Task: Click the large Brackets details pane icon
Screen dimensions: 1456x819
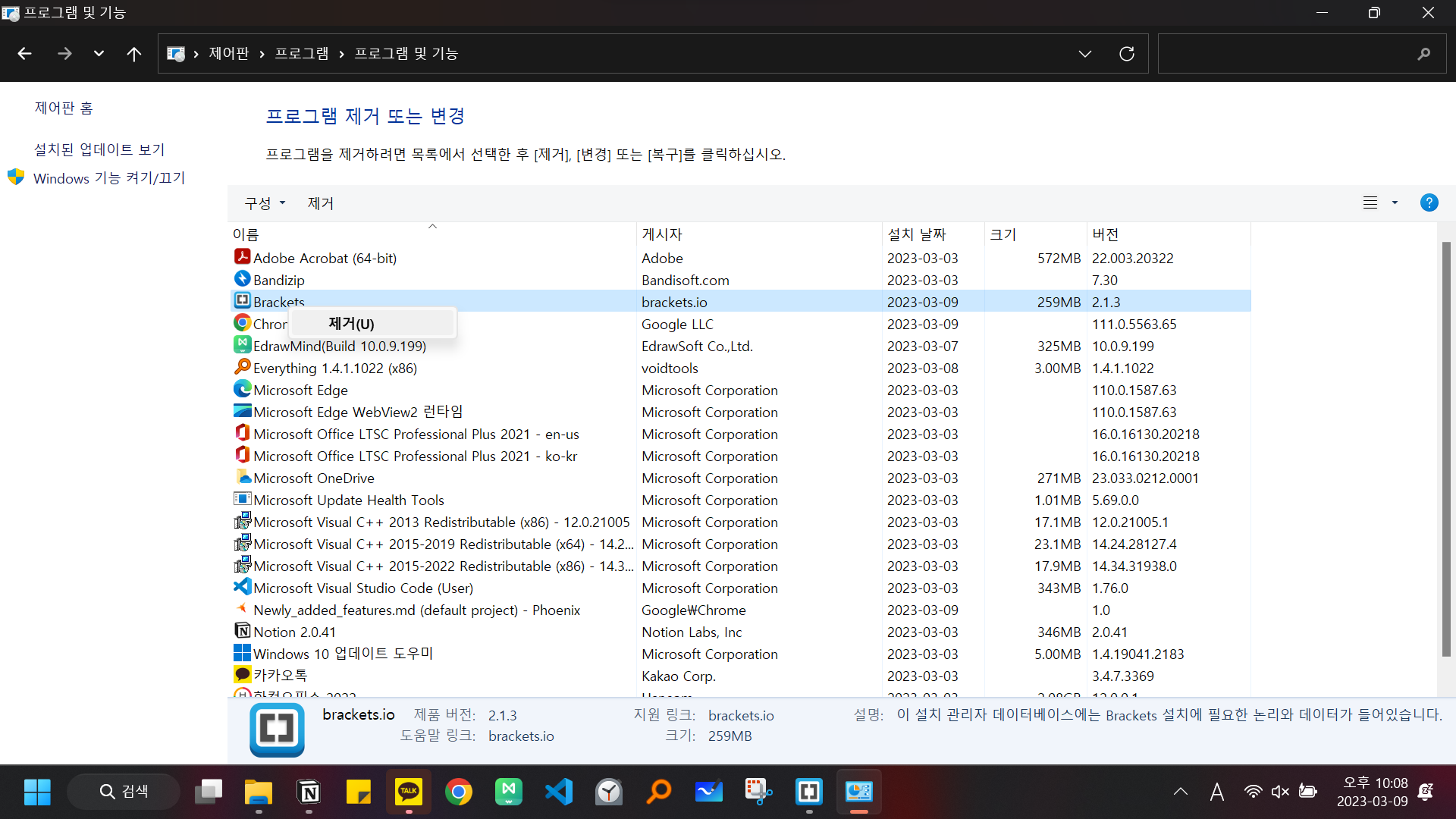Action: click(277, 730)
